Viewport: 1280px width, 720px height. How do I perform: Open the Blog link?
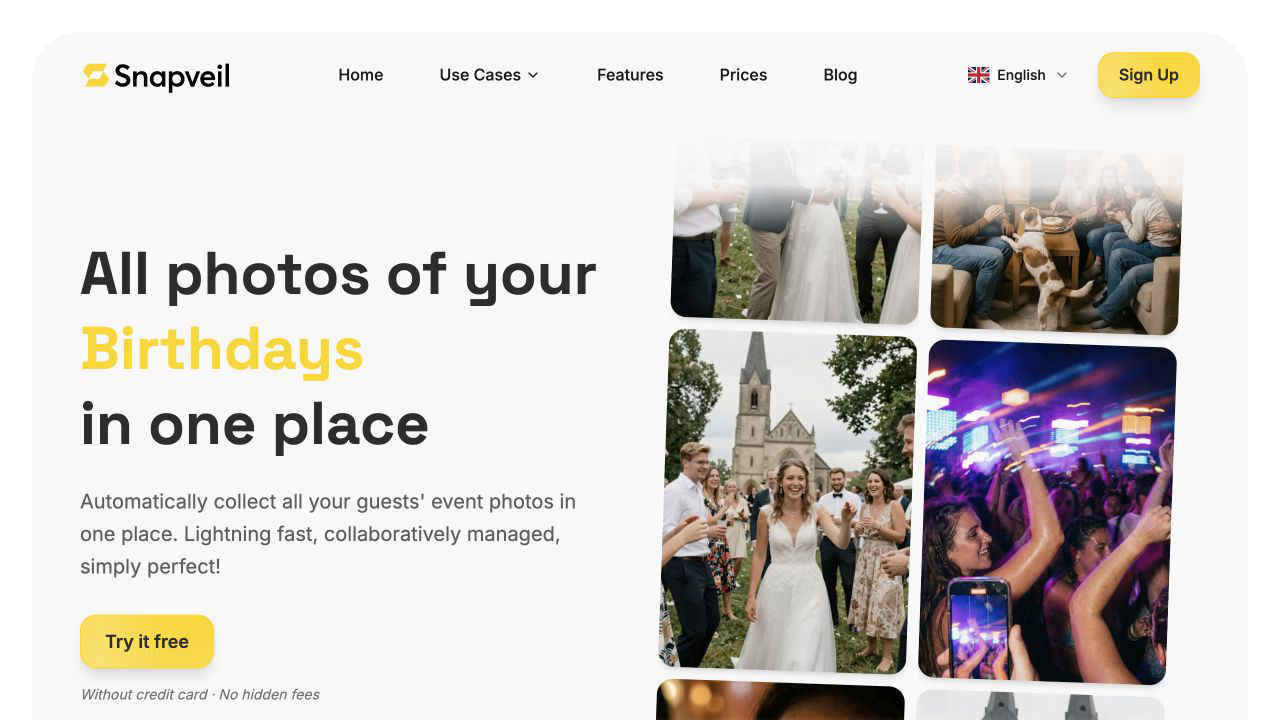[840, 75]
